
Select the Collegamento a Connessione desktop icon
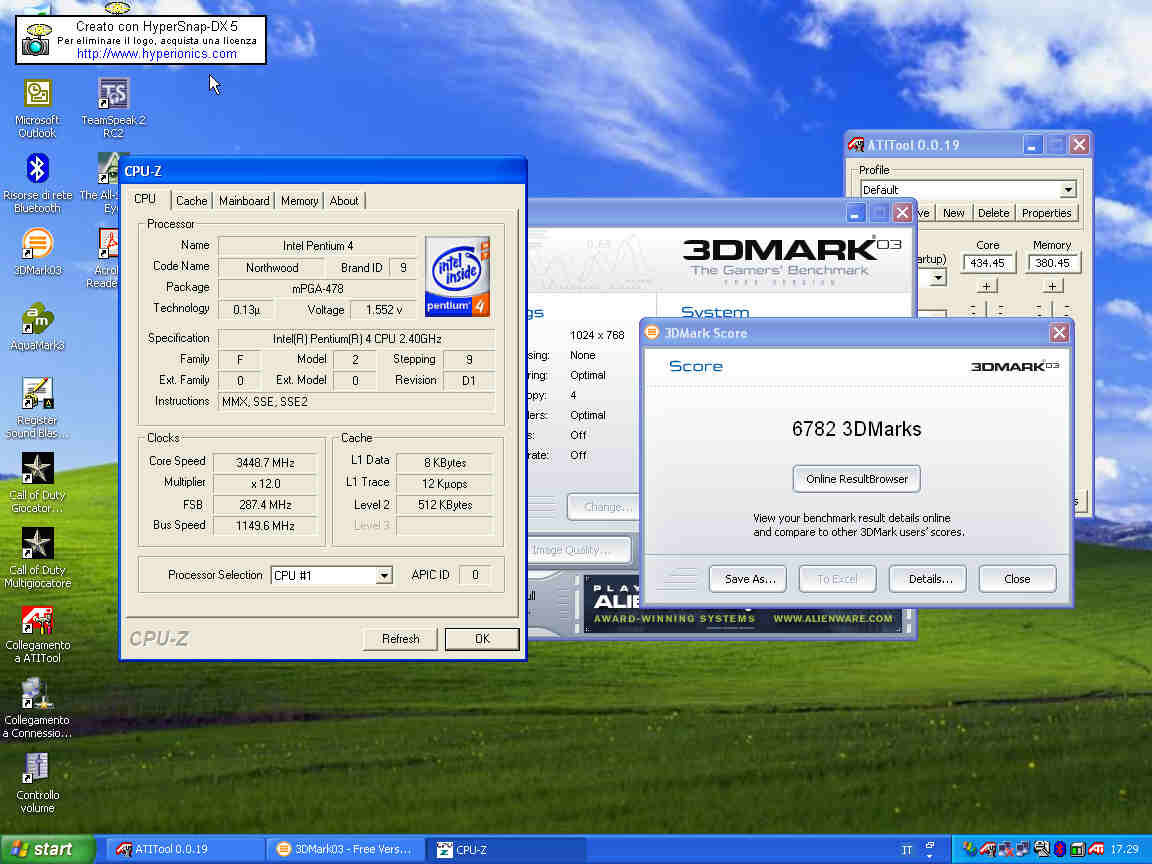[x=37, y=707]
